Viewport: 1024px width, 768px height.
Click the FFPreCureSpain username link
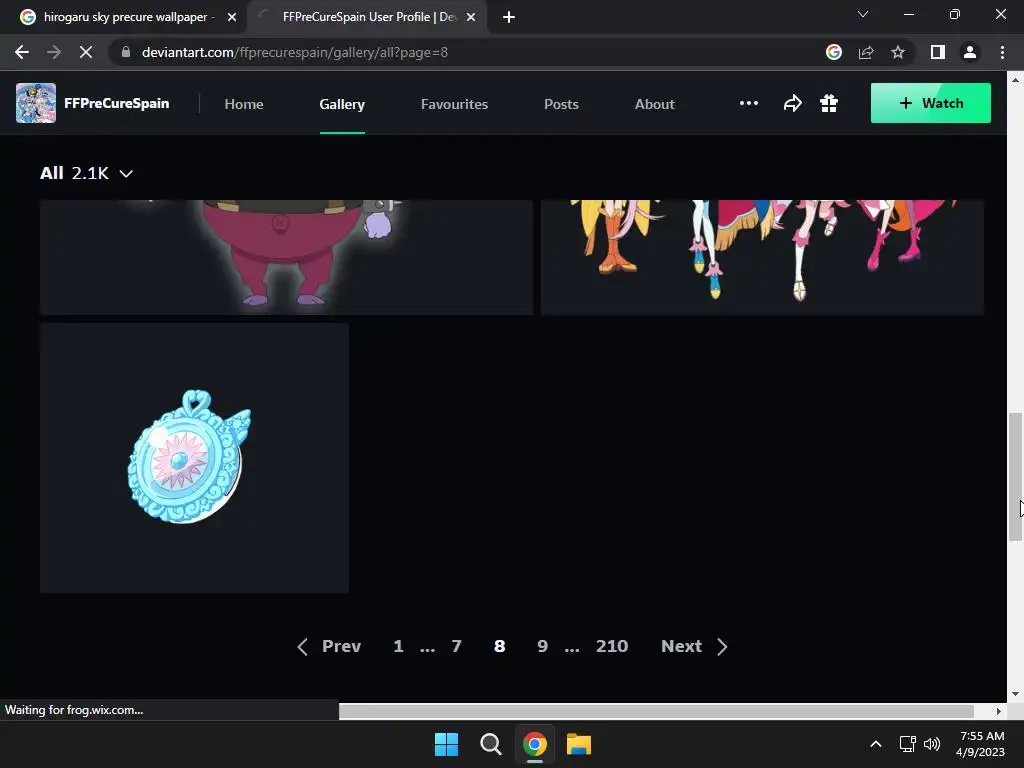117,103
